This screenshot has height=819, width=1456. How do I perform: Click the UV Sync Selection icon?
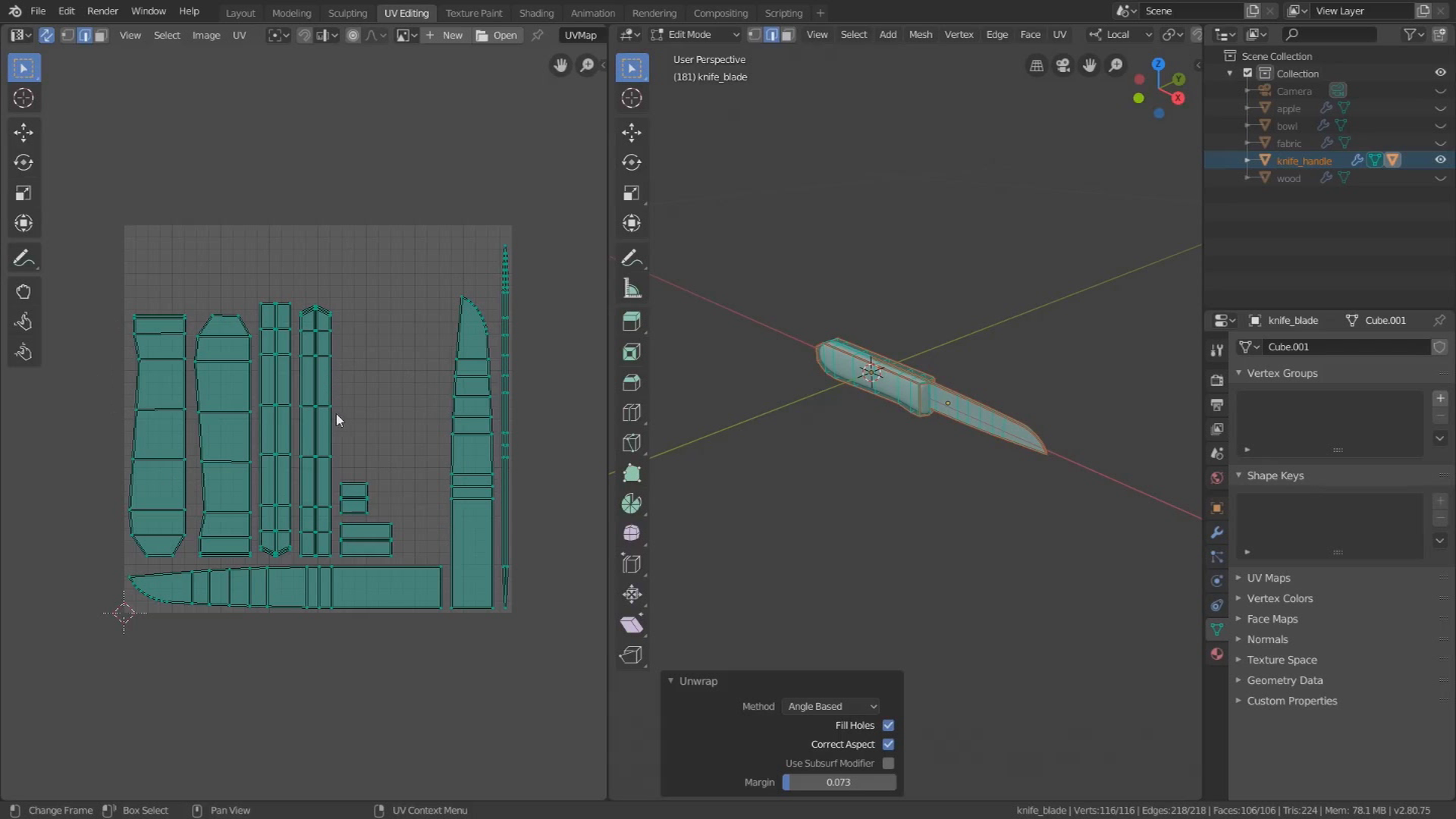(46, 35)
